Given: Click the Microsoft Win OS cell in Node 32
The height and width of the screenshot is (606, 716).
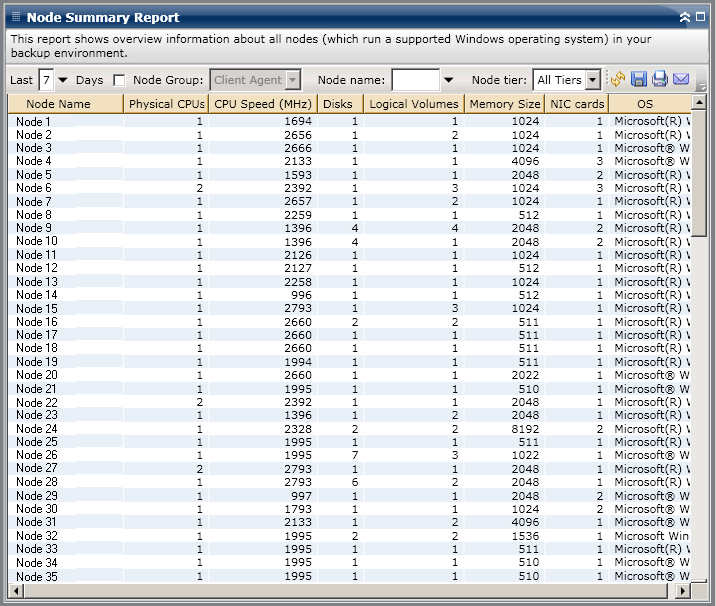Looking at the screenshot, I should click(652, 536).
